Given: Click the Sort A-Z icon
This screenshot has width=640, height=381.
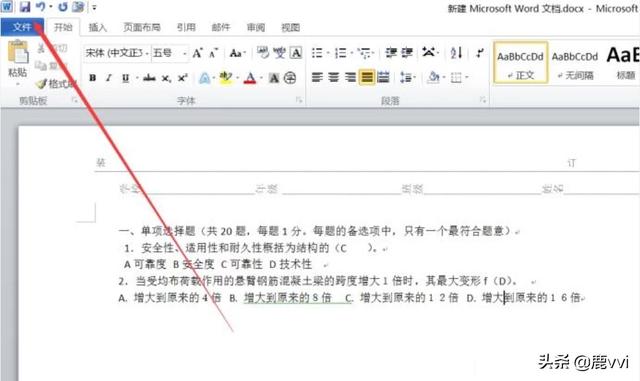Looking at the screenshot, I should click(456, 53).
